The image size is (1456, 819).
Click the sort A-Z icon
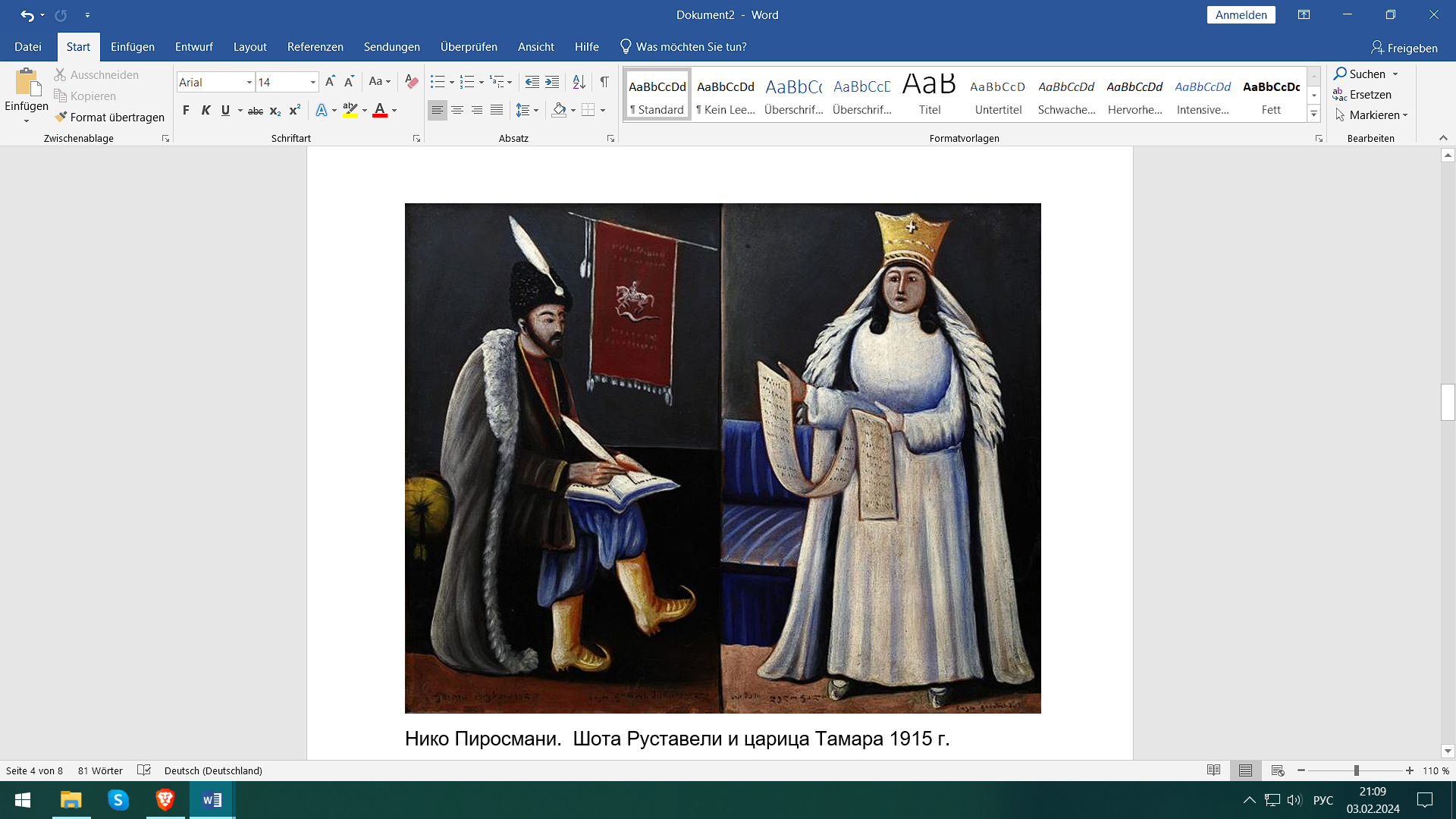point(579,82)
